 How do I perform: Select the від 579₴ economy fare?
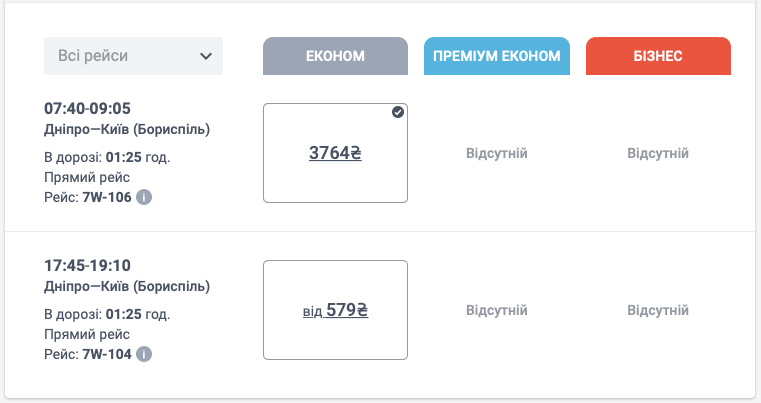(335, 310)
